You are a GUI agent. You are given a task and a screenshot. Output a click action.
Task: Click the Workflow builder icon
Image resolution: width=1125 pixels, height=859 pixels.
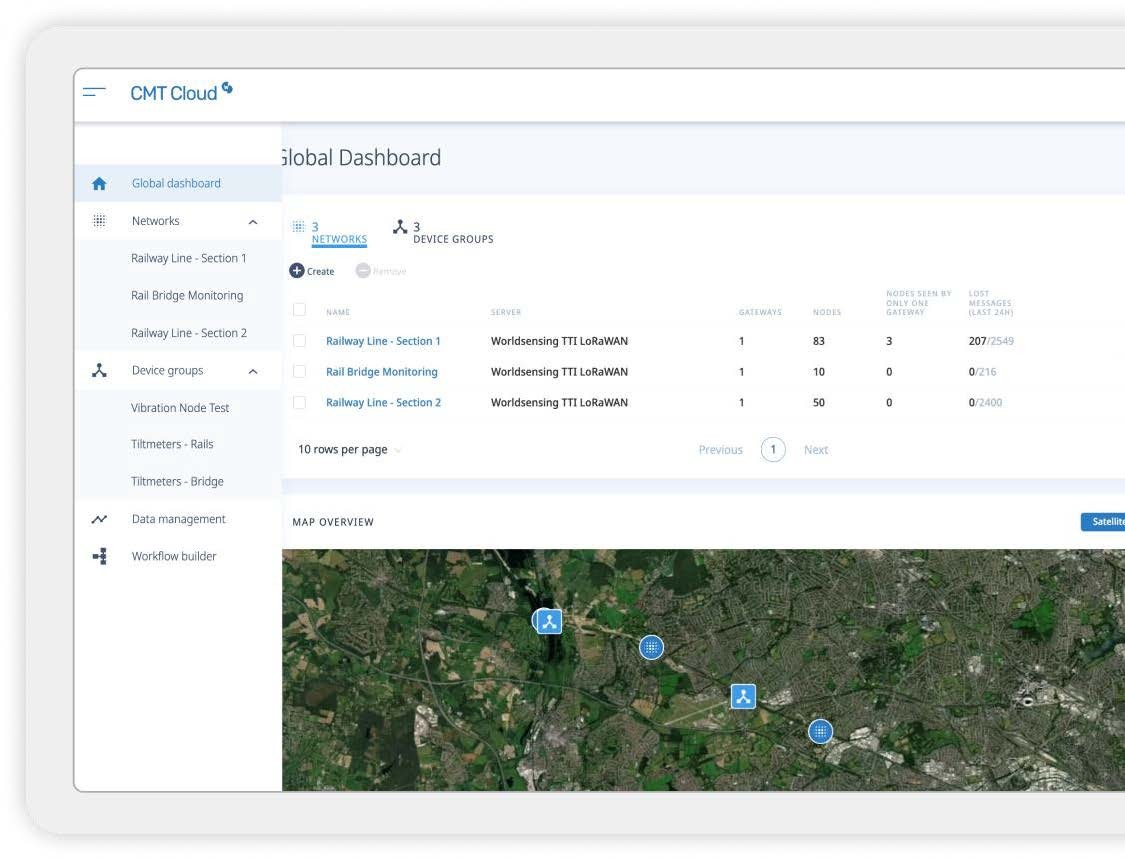[x=99, y=557]
